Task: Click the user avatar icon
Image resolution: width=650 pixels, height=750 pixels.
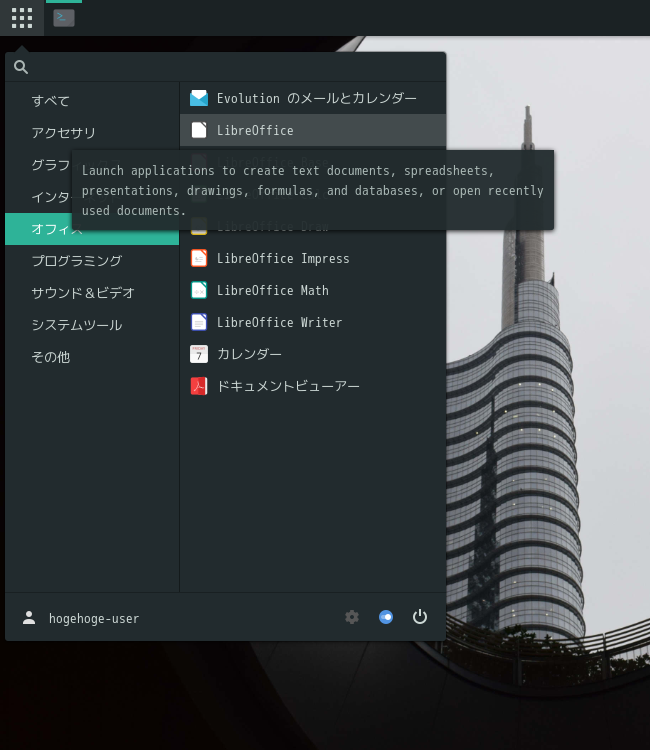Action: click(29, 618)
